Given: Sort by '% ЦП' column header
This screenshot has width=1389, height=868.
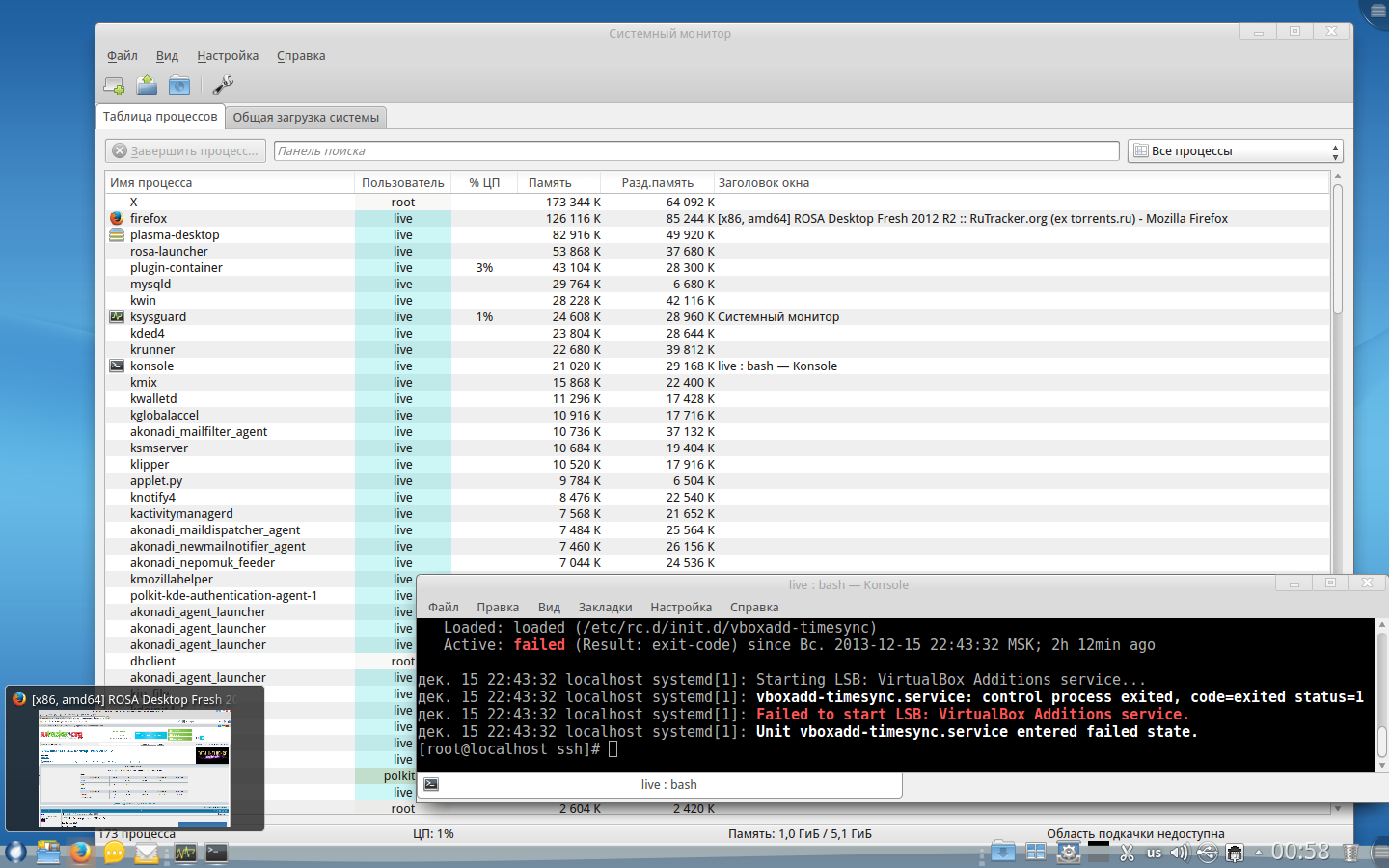Looking at the screenshot, I should point(484,183).
